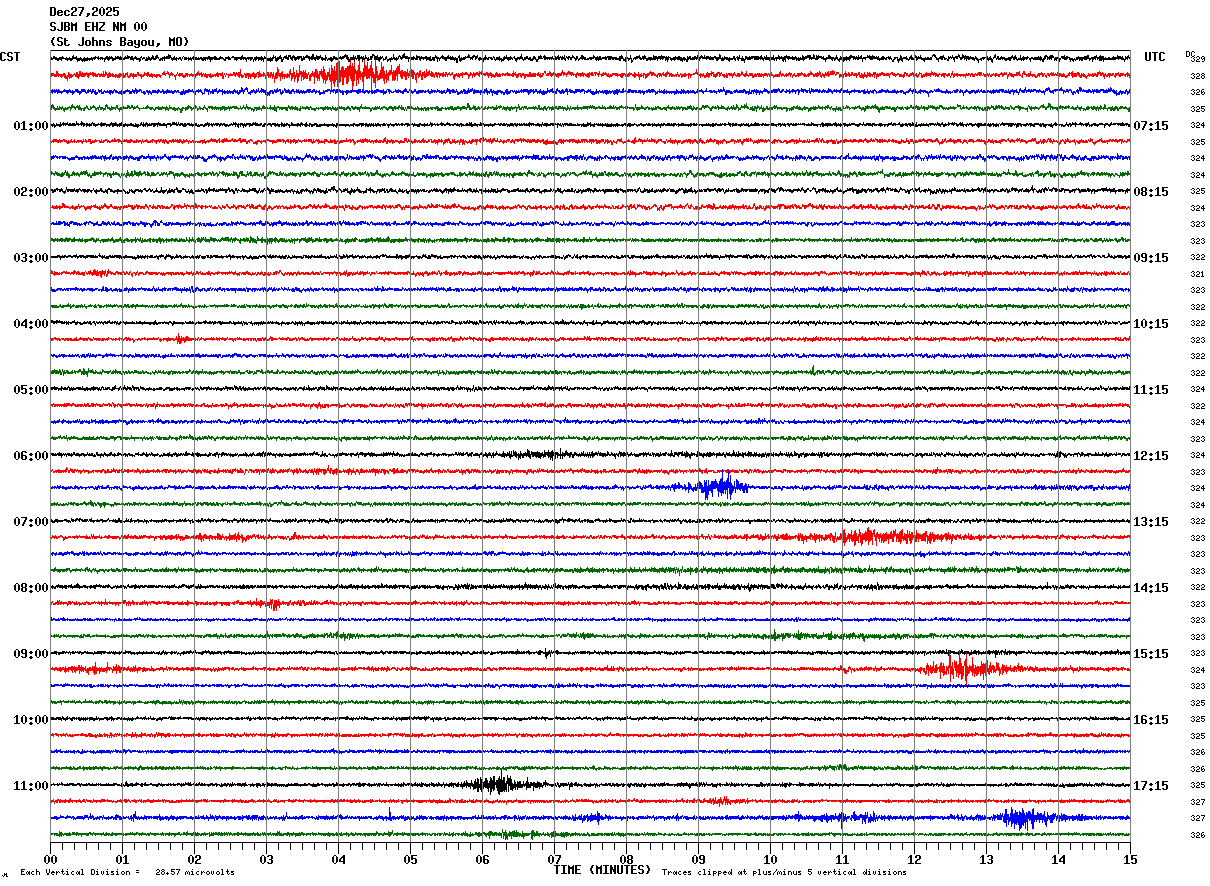The image size is (1210, 886).
Task: Click the 11:15 UTC time label
Action: point(1151,390)
